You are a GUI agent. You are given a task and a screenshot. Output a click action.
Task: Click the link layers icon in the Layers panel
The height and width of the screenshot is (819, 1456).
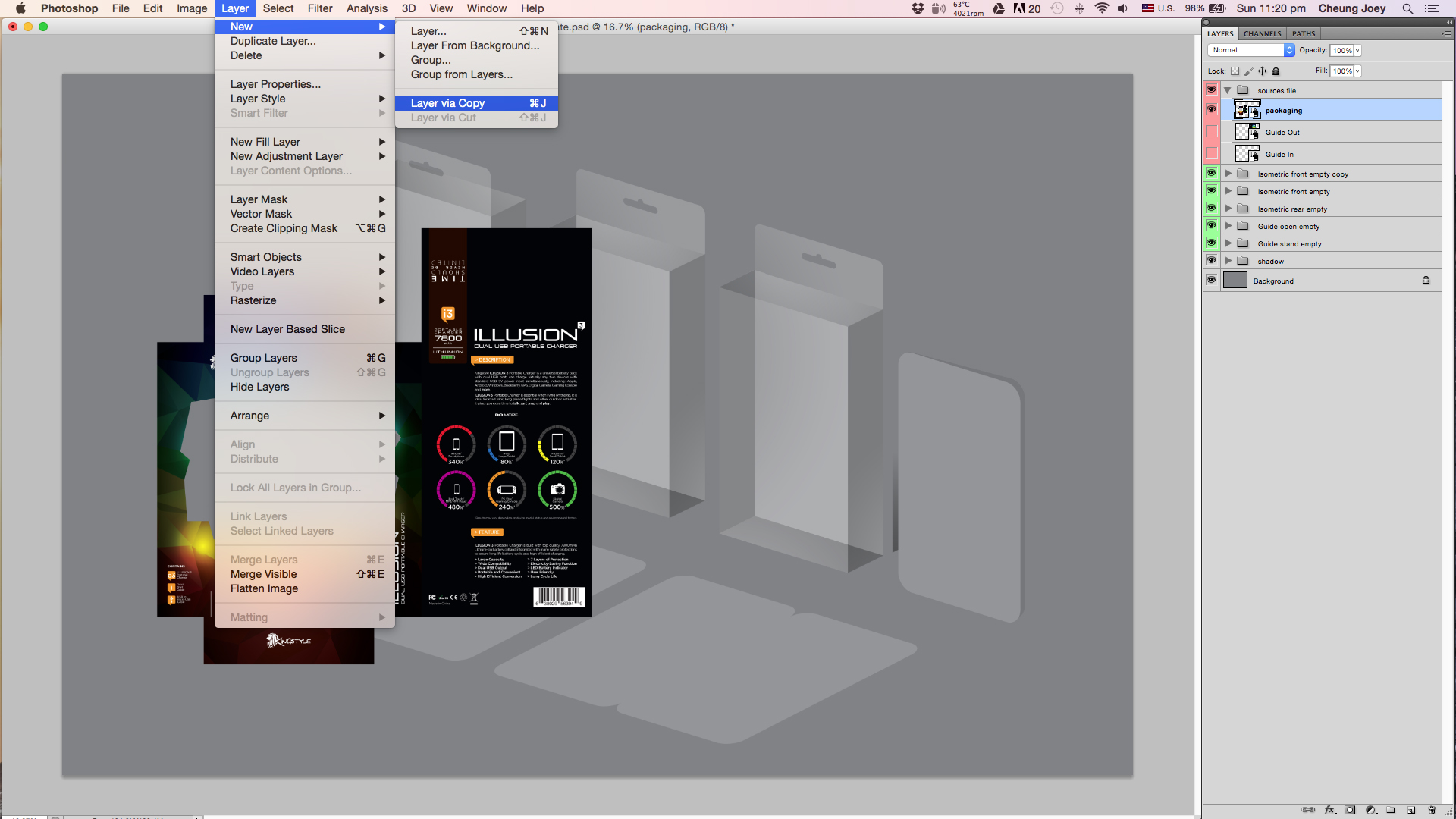coord(1308,810)
